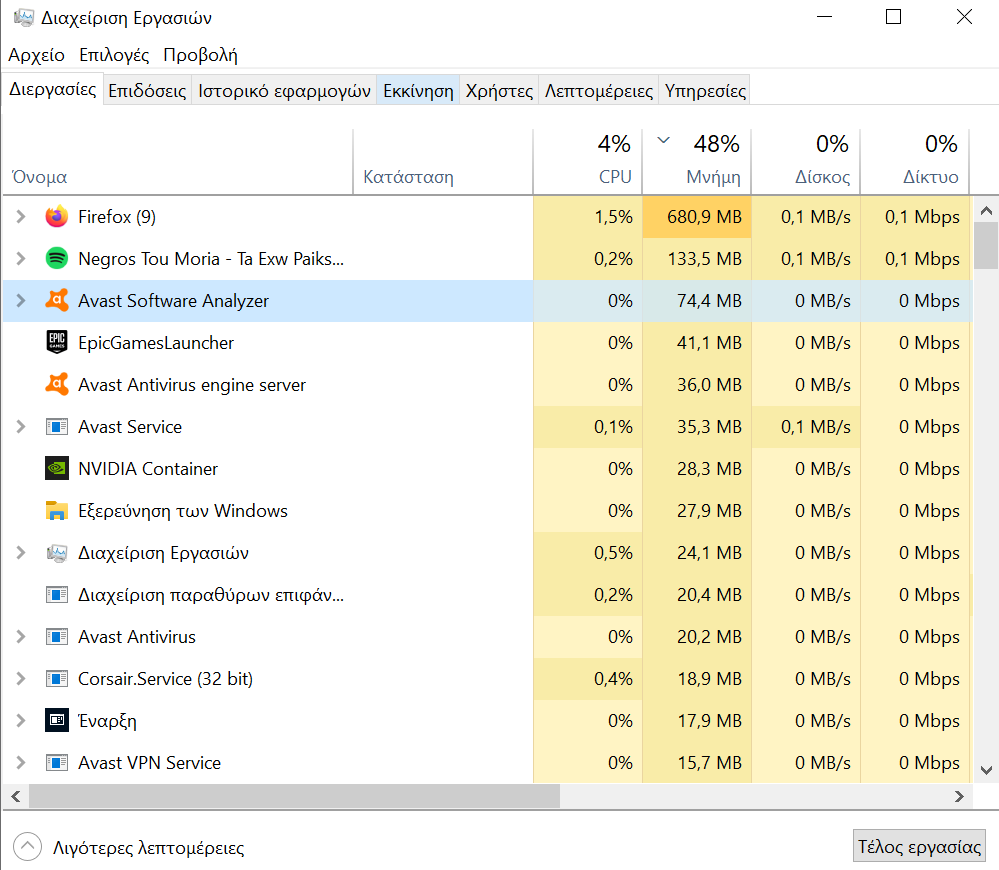Click the Avast VPN Service icon

click(x=57, y=763)
